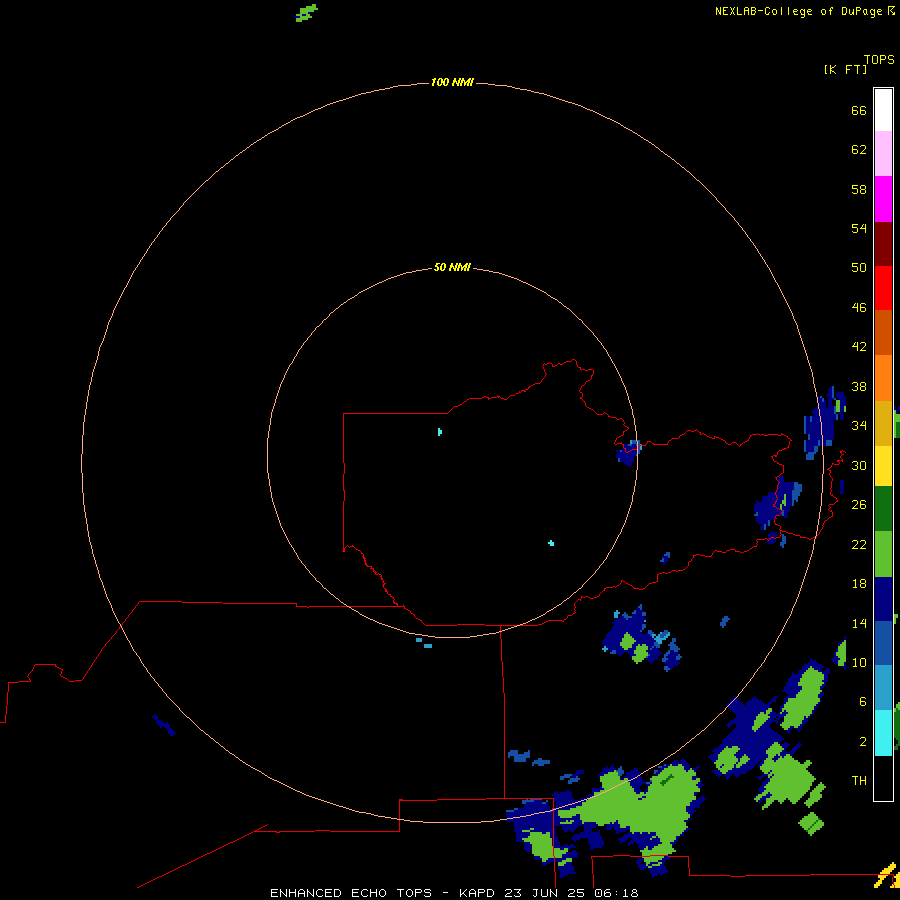Click the 6 legend value
This screenshot has width=900, height=900.
point(863,701)
